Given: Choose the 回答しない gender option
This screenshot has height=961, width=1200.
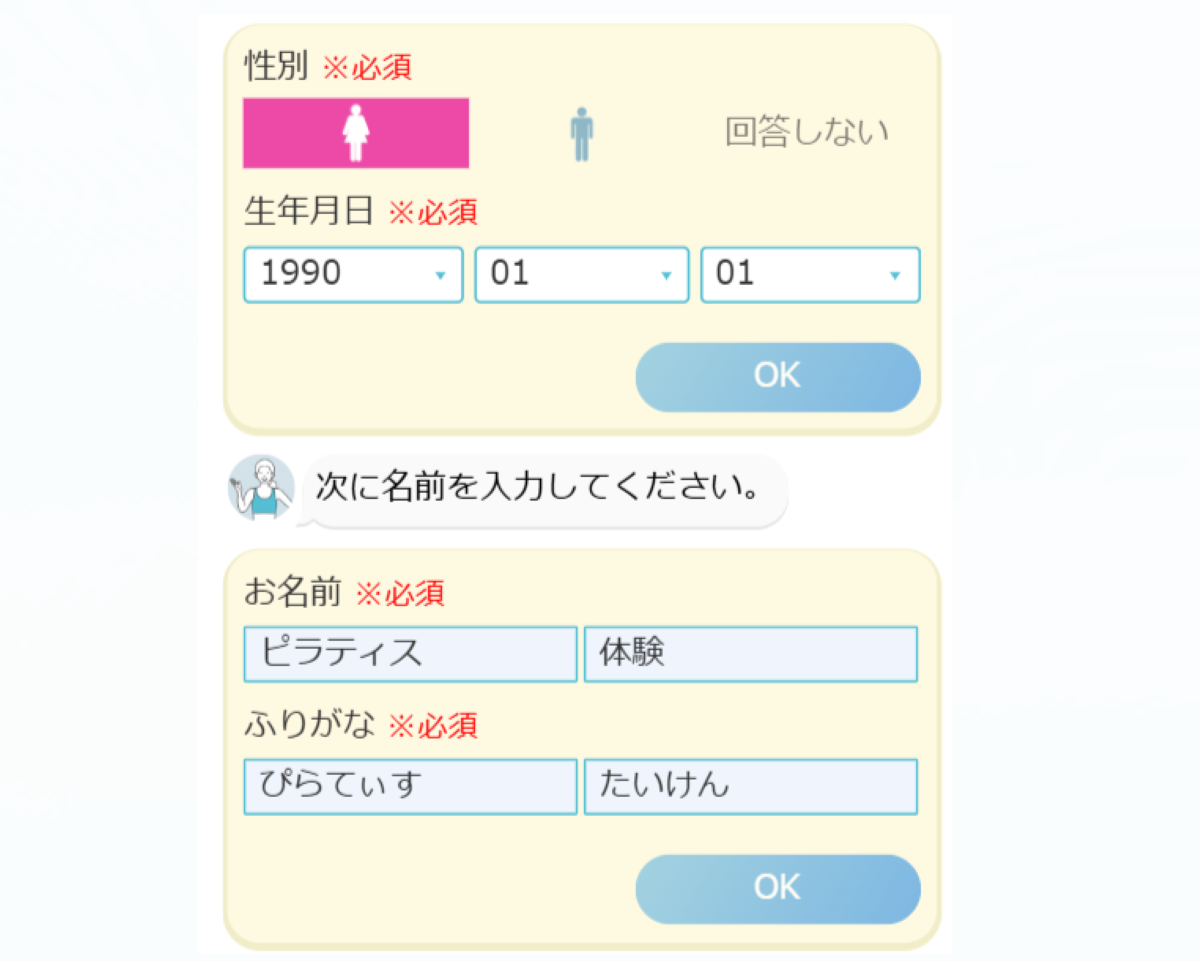Looking at the screenshot, I should (x=806, y=133).
